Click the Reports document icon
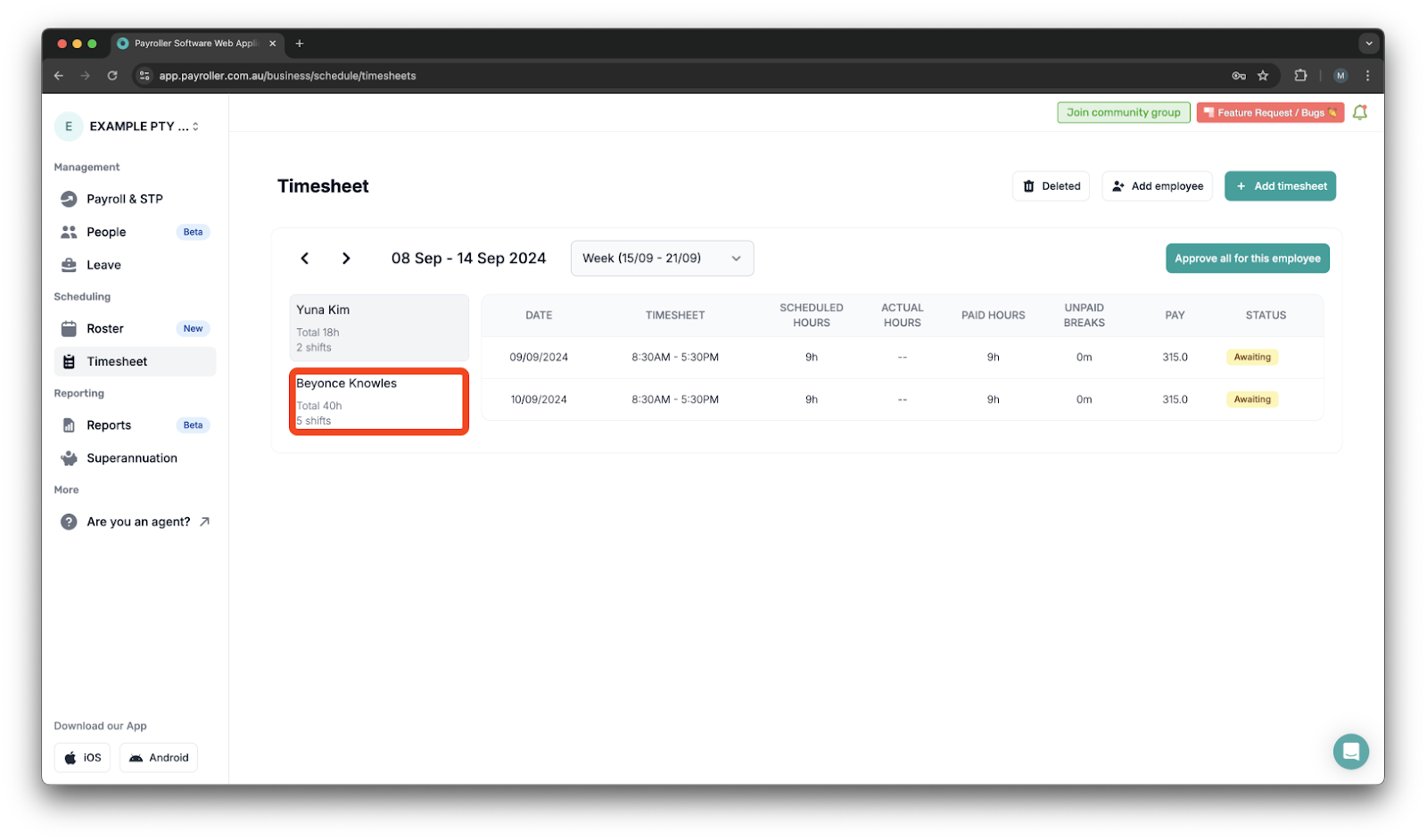 pyautogui.click(x=69, y=425)
